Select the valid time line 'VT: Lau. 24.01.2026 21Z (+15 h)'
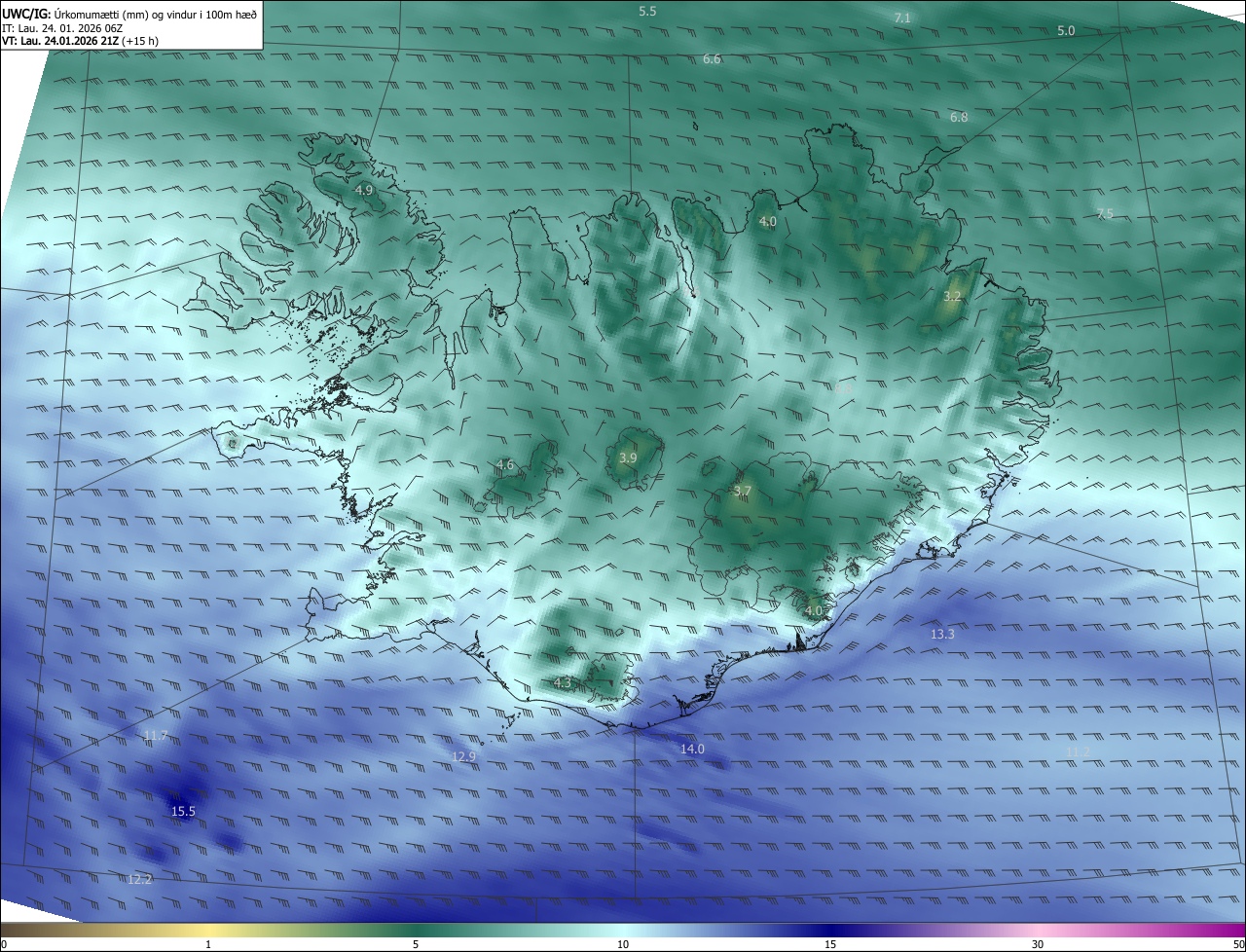 point(80,41)
